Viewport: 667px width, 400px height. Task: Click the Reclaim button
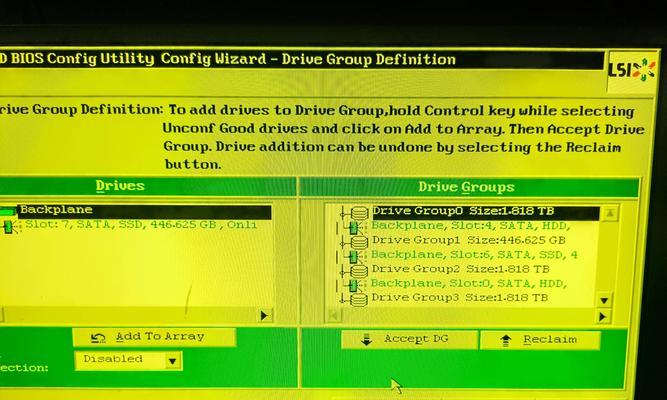pyautogui.click(x=540, y=340)
